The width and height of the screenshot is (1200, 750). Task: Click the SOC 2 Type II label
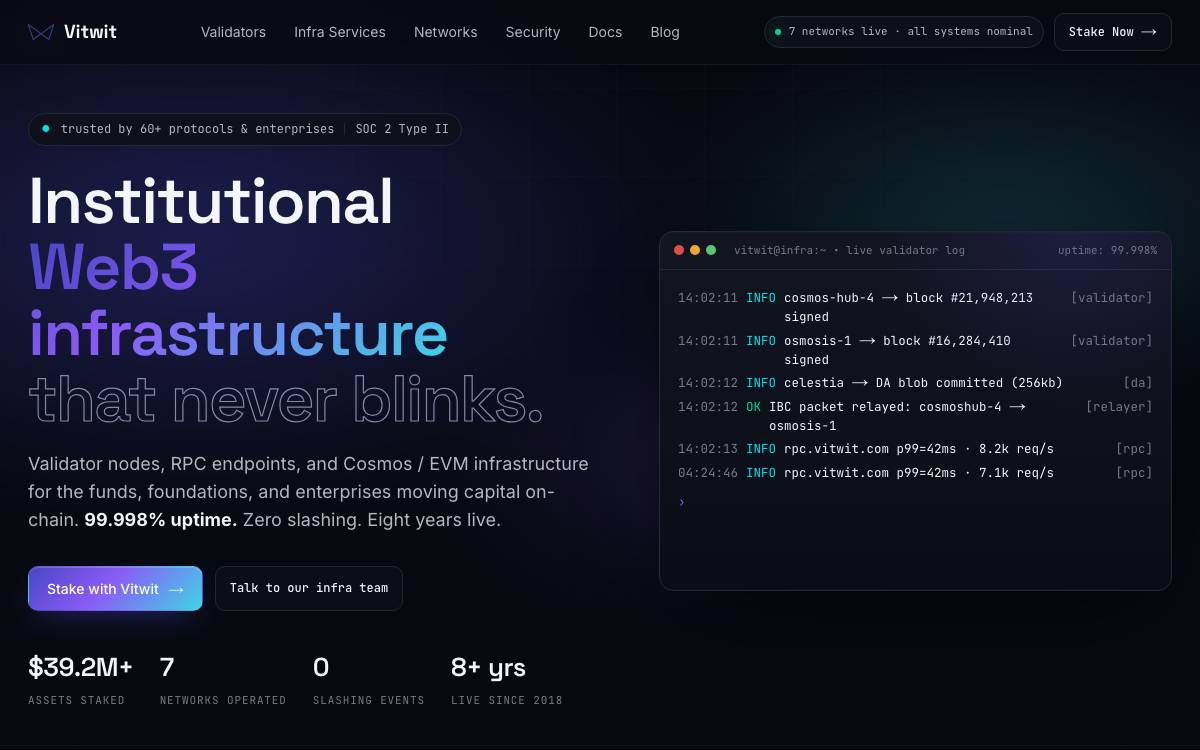[x=403, y=129]
